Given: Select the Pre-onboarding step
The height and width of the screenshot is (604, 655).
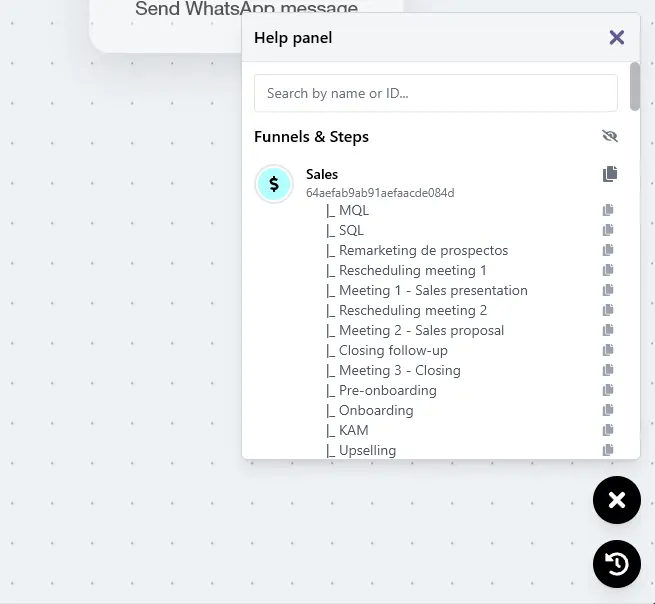Looking at the screenshot, I should click(x=388, y=391).
